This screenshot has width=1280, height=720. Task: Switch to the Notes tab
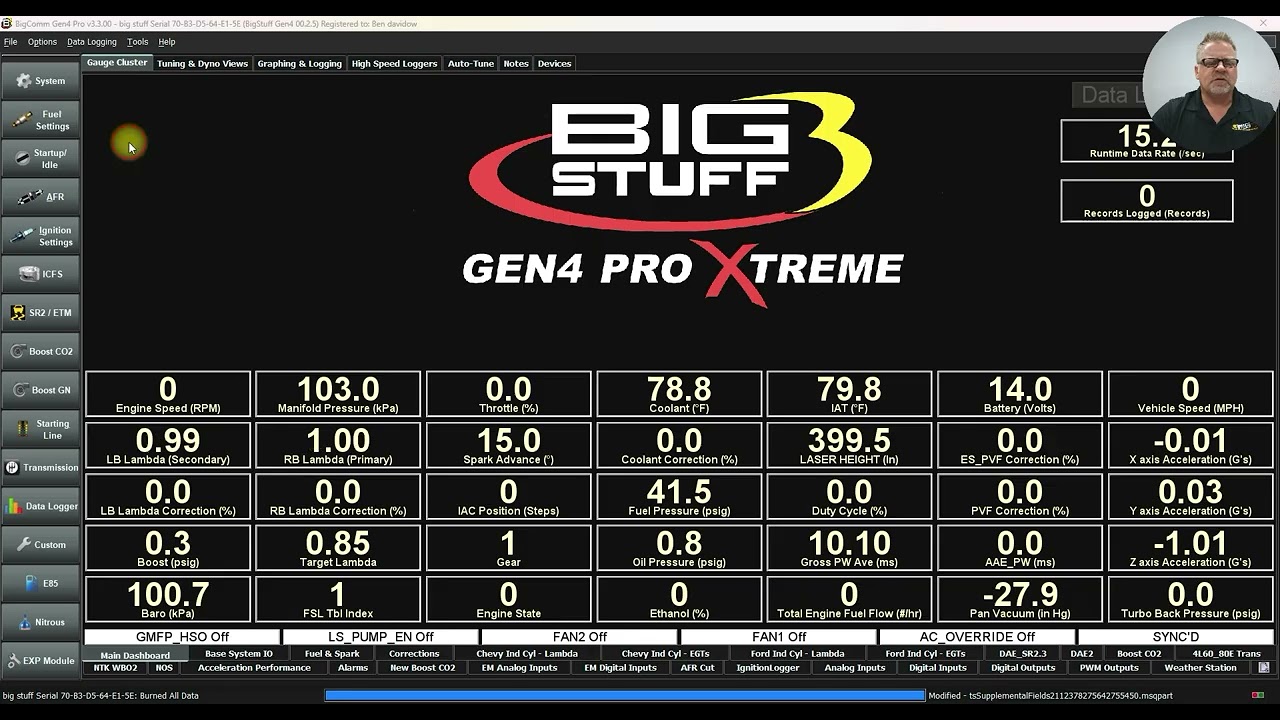[x=516, y=63]
